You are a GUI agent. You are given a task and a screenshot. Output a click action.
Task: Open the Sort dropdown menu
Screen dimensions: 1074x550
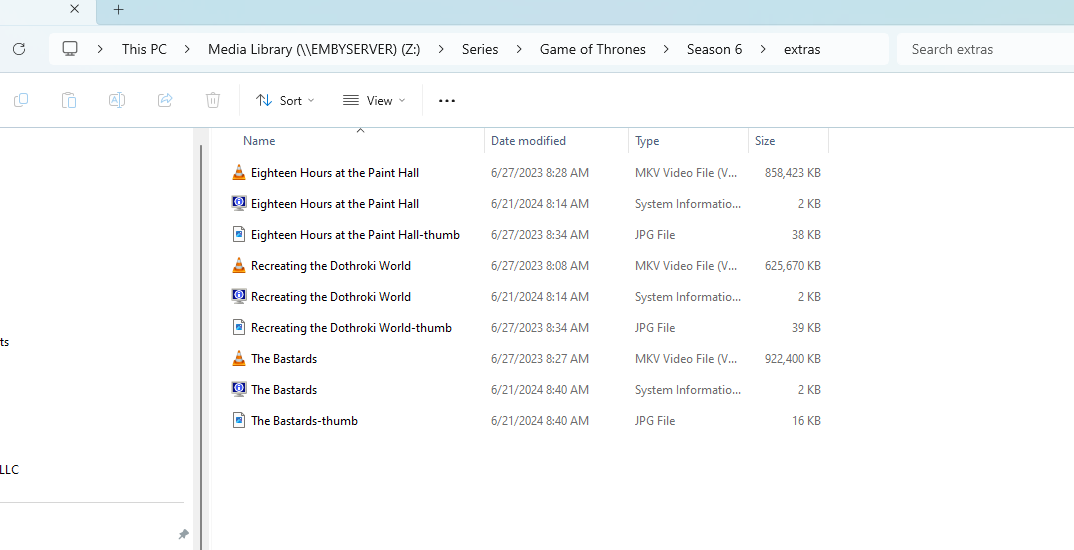[x=285, y=100]
